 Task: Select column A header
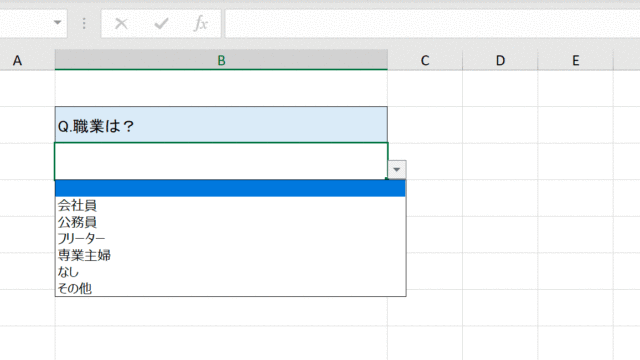click(17, 60)
